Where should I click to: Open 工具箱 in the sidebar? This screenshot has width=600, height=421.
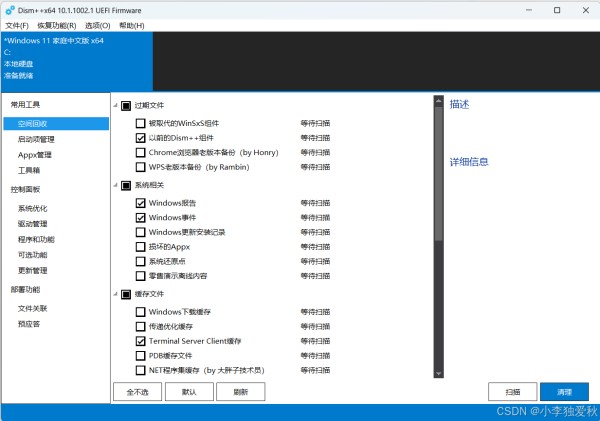pos(29,170)
